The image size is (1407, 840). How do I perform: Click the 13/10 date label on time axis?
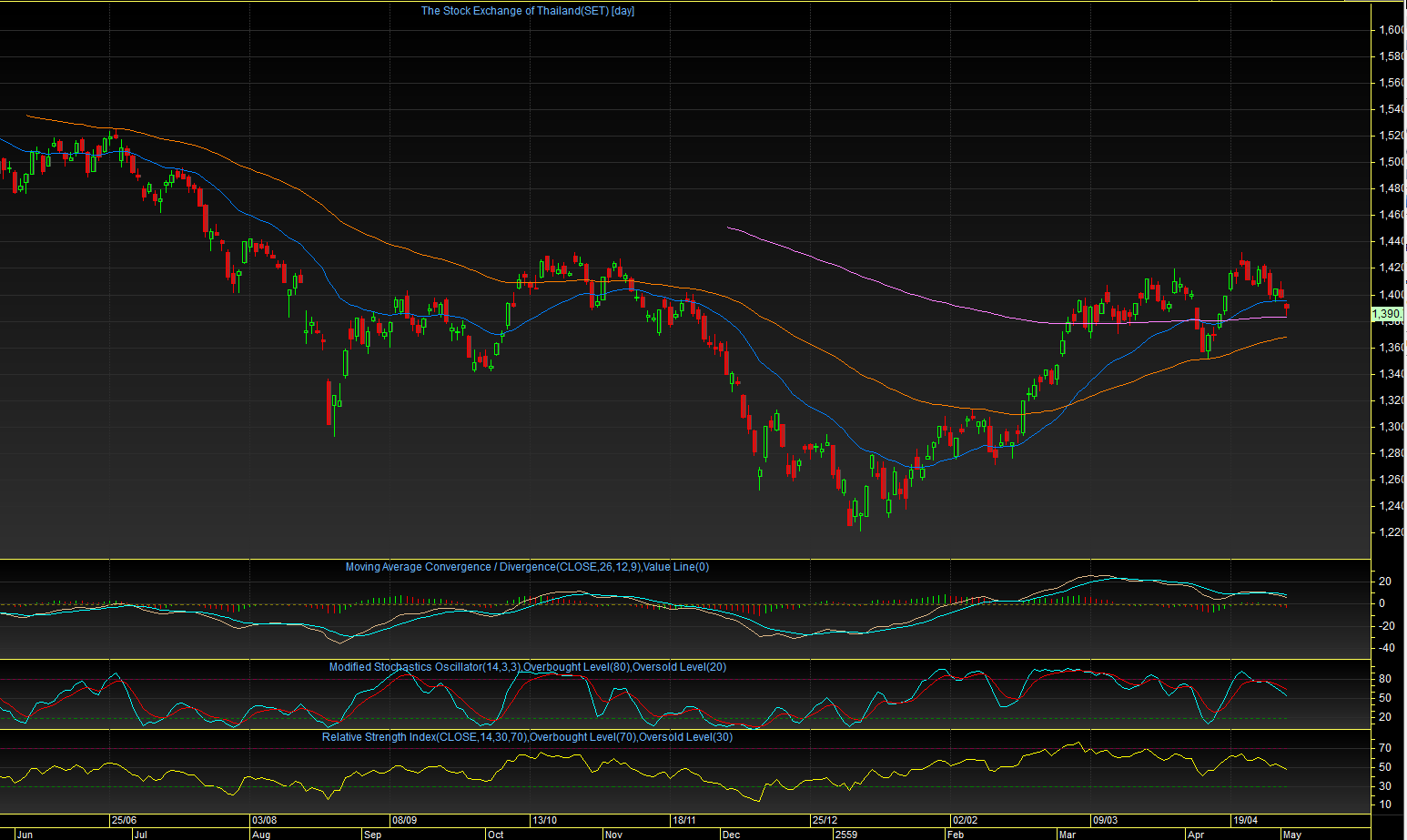544,821
